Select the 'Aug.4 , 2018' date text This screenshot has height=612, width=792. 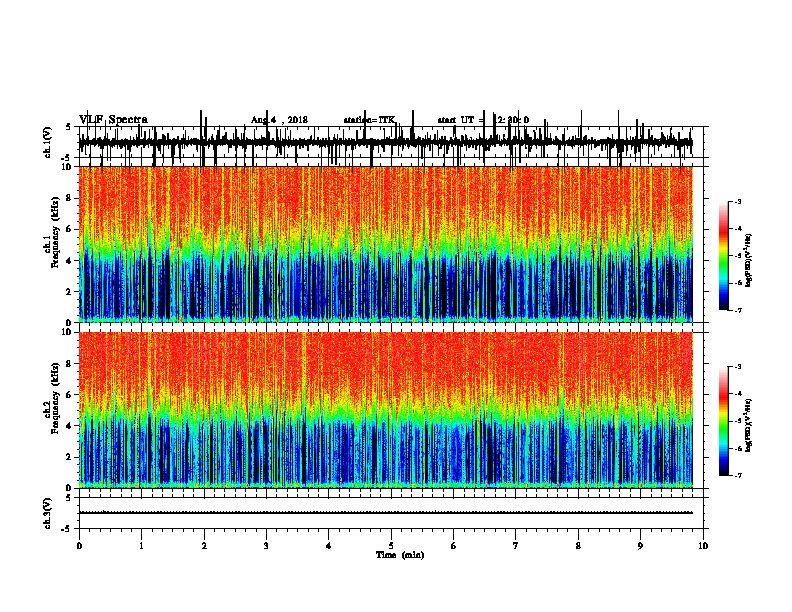(279, 120)
